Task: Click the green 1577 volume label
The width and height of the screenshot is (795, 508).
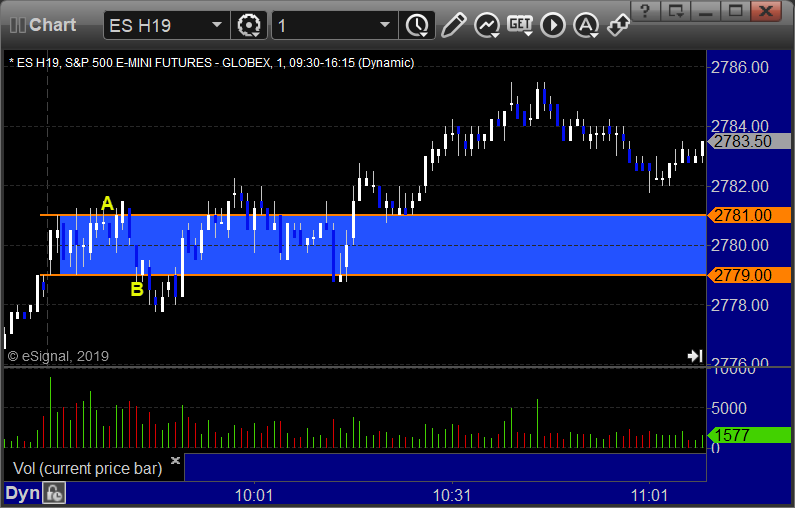Action: coord(749,434)
